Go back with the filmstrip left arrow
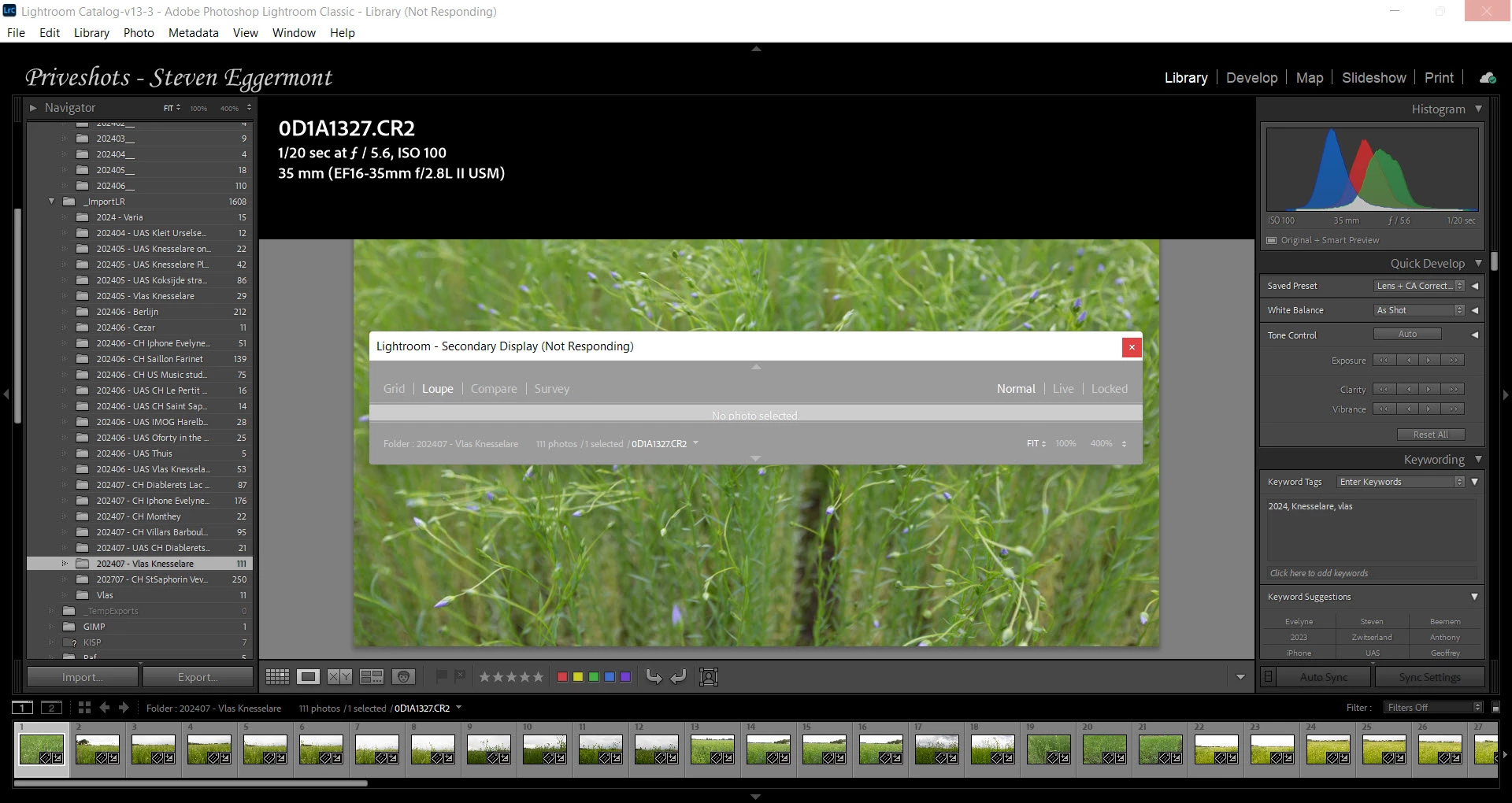The height and width of the screenshot is (803, 1512). pos(105,708)
